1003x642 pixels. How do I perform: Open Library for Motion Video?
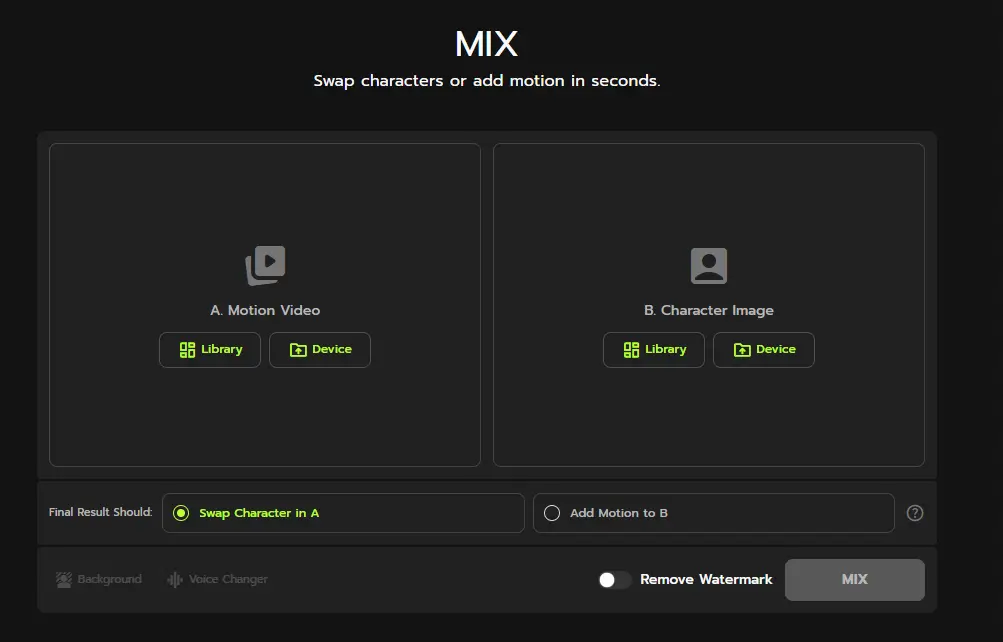tap(210, 350)
